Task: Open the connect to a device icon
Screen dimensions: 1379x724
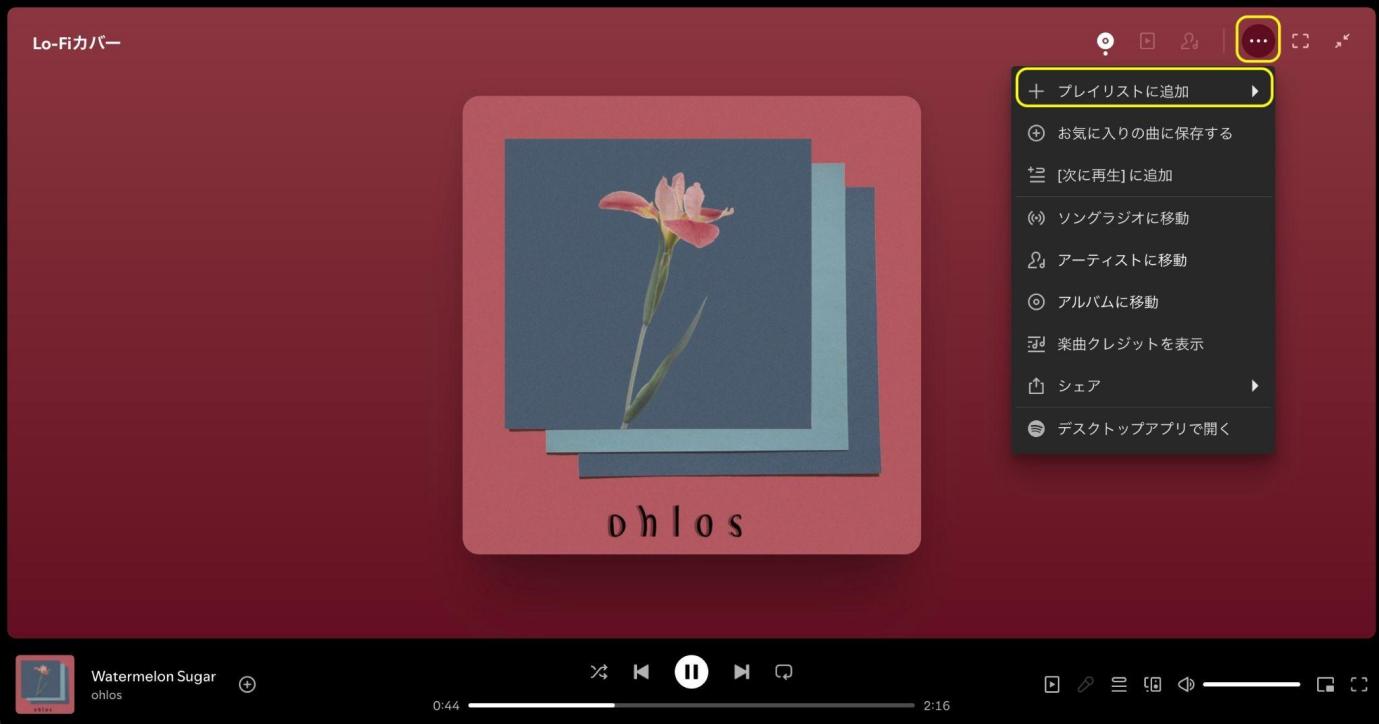Action: pyautogui.click(x=1153, y=685)
